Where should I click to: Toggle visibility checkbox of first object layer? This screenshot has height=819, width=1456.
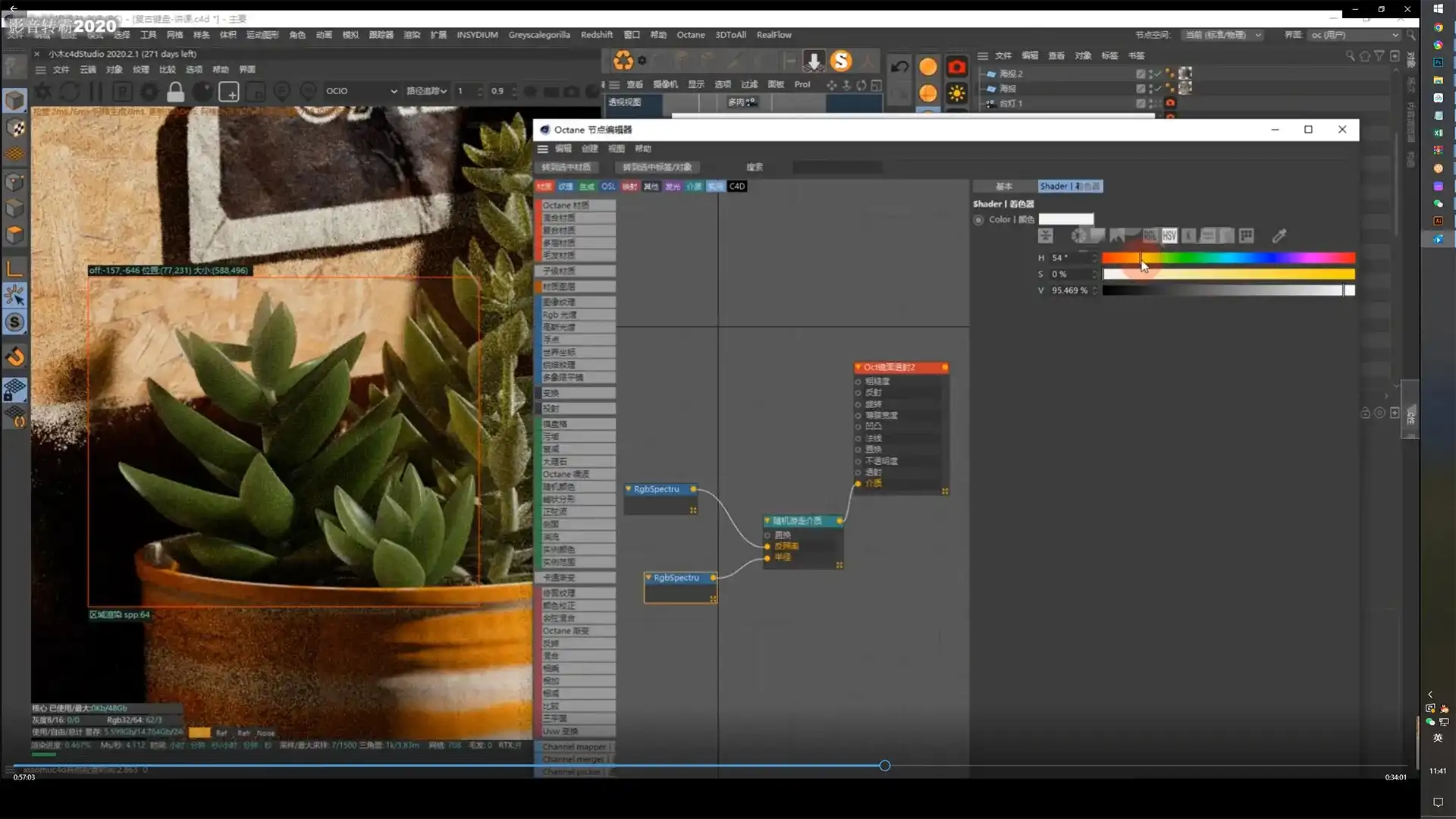tap(1141, 74)
